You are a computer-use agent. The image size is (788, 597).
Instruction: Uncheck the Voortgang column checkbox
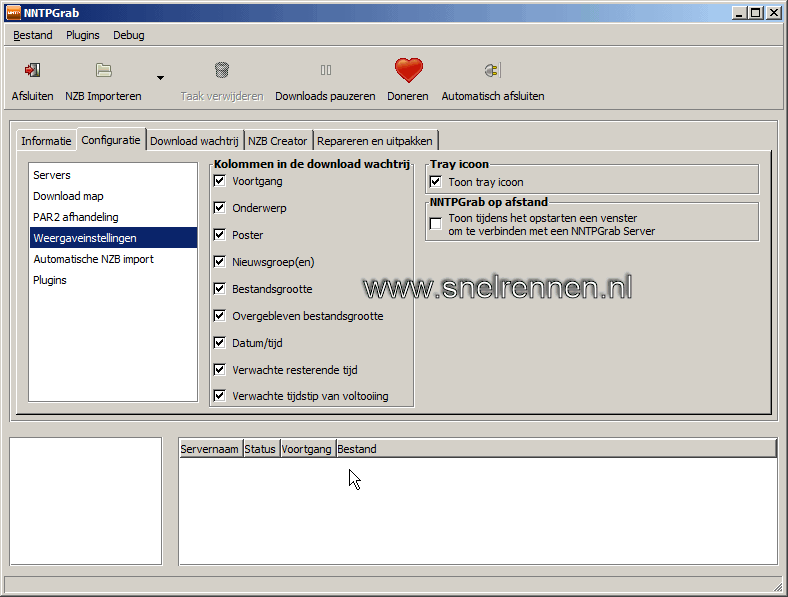tap(220, 180)
